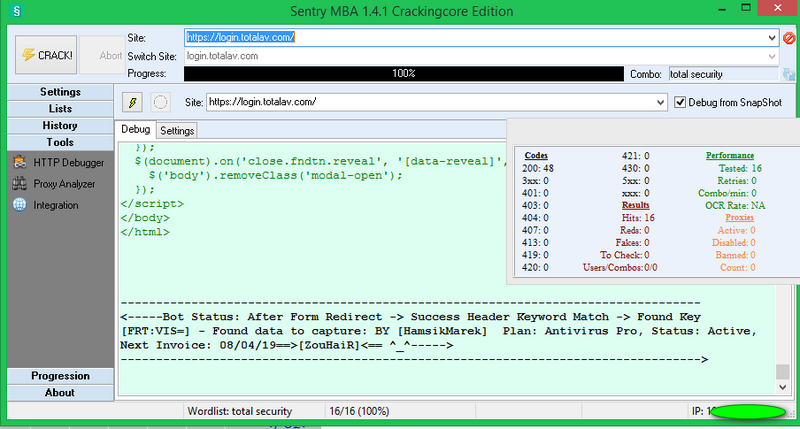Open the Lists section in sidebar
800x429 pixels.
pyautogui.click(x=60, y=109)
